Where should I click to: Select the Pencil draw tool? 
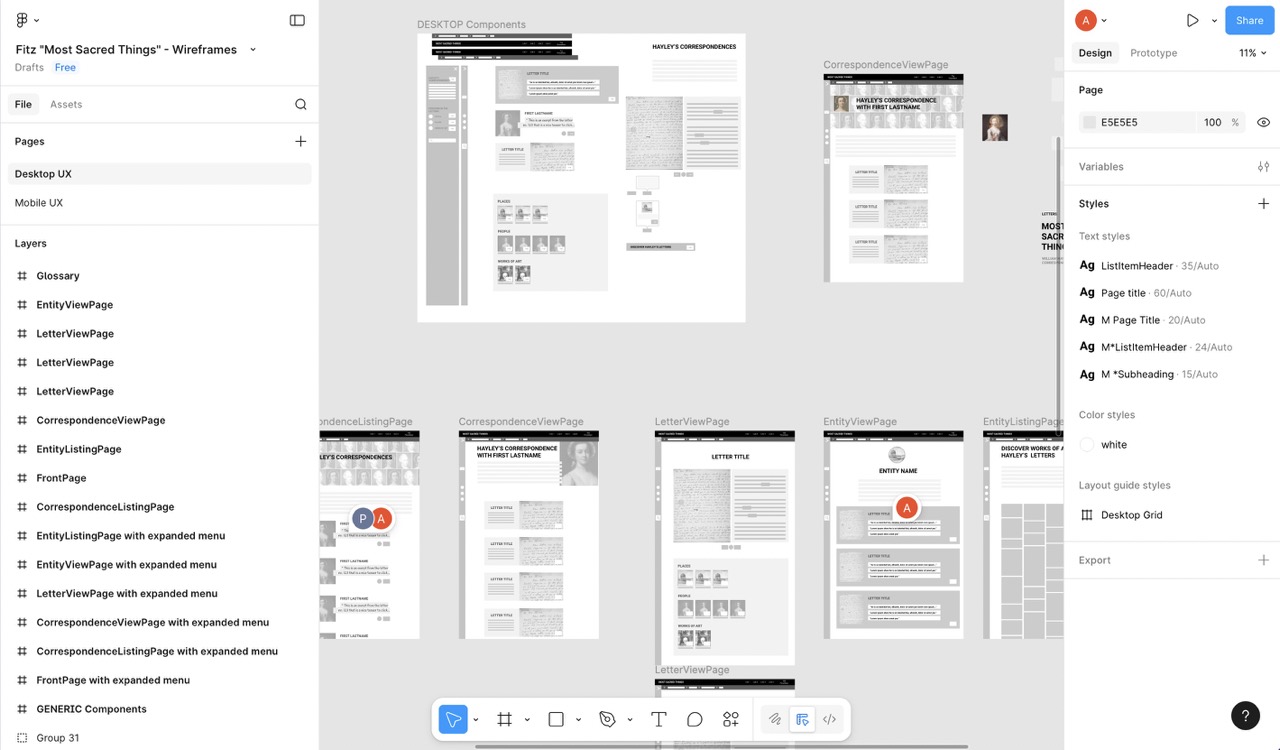tap(774, 719)
